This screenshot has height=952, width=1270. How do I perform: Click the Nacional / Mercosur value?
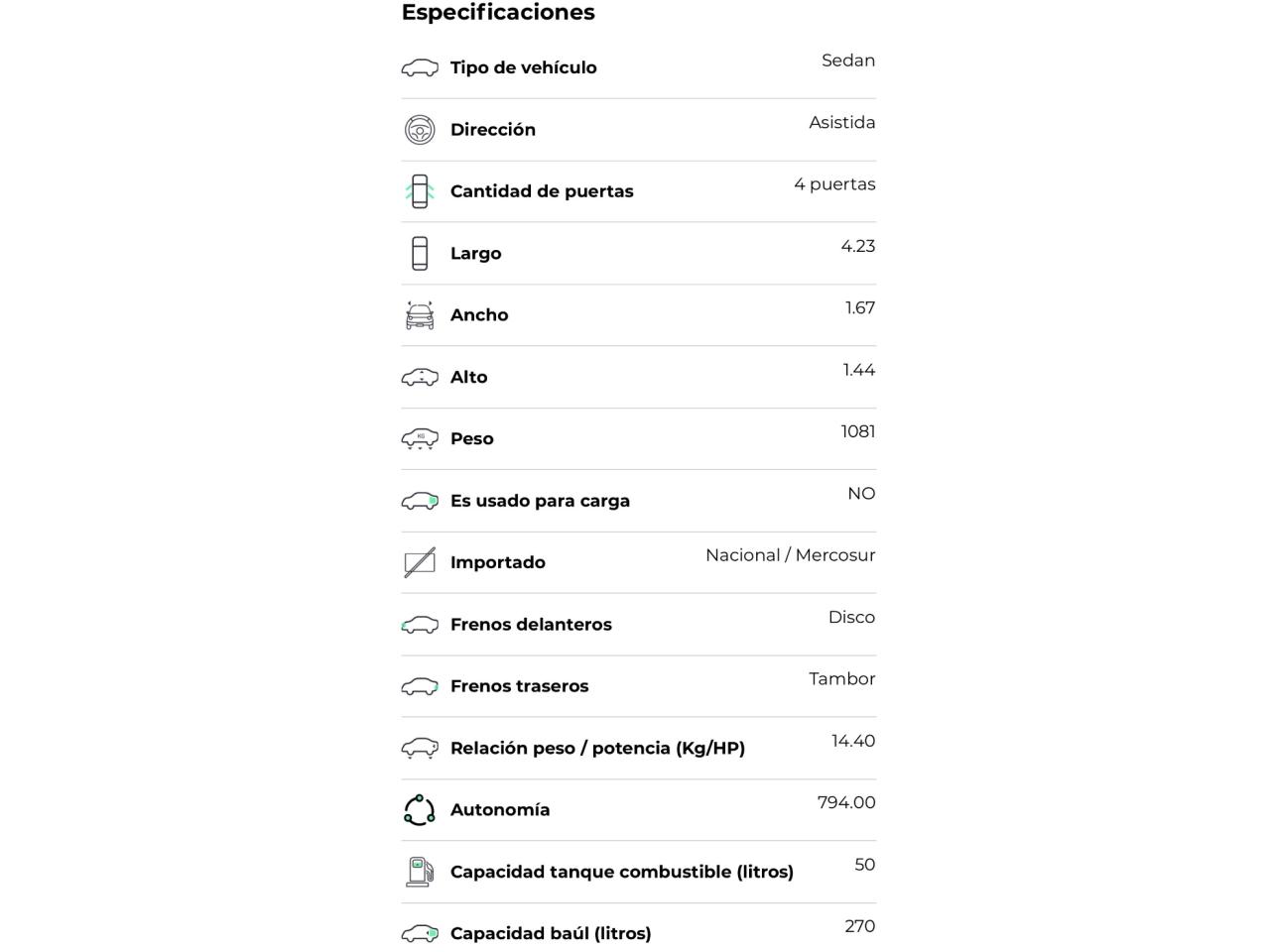[x=790, y=555]
